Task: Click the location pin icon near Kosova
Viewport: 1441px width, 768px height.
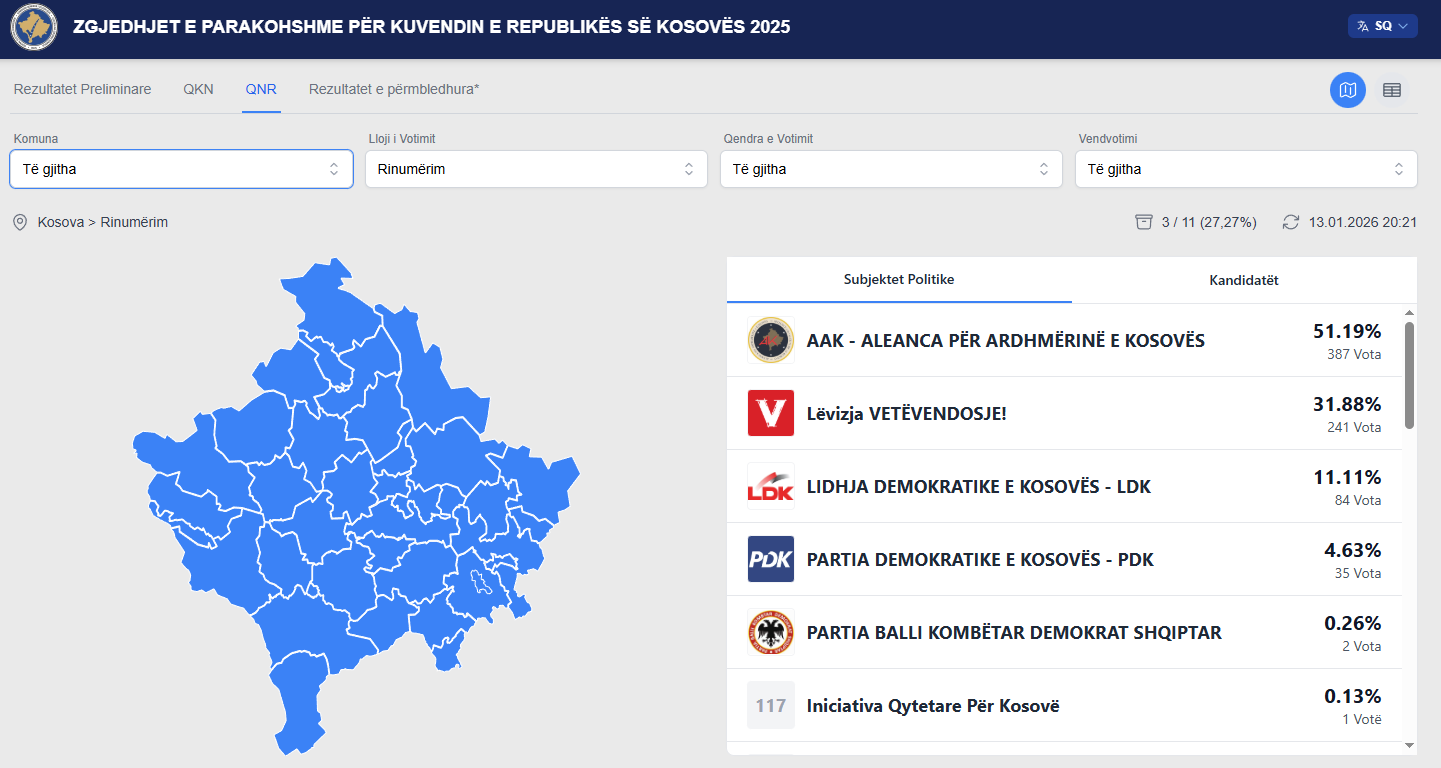Action: coord(20,222)
